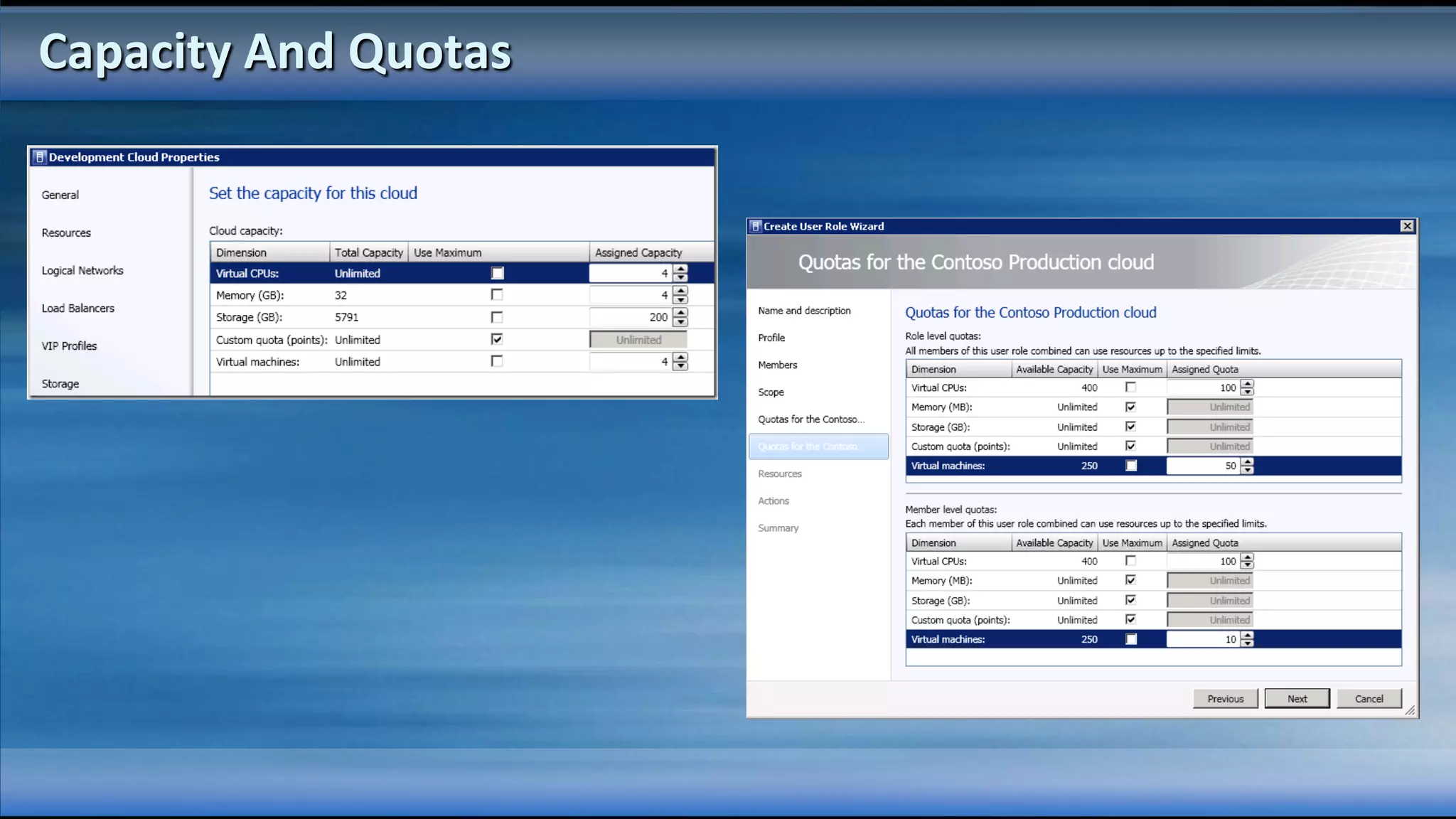Select the highlighted Quotas for the Contoso step
This screenshot has height=819, width=1456.
click(x=818, y=446)
